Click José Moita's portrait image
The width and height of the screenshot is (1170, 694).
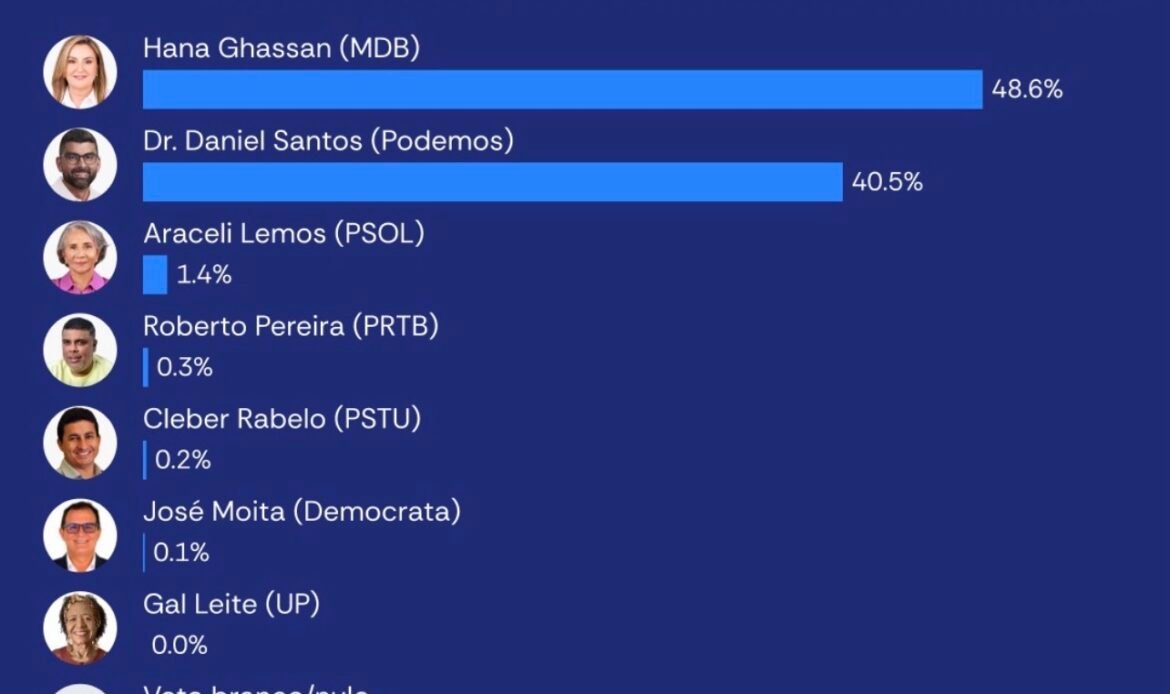pyautogui.click(x=80, y=535)
